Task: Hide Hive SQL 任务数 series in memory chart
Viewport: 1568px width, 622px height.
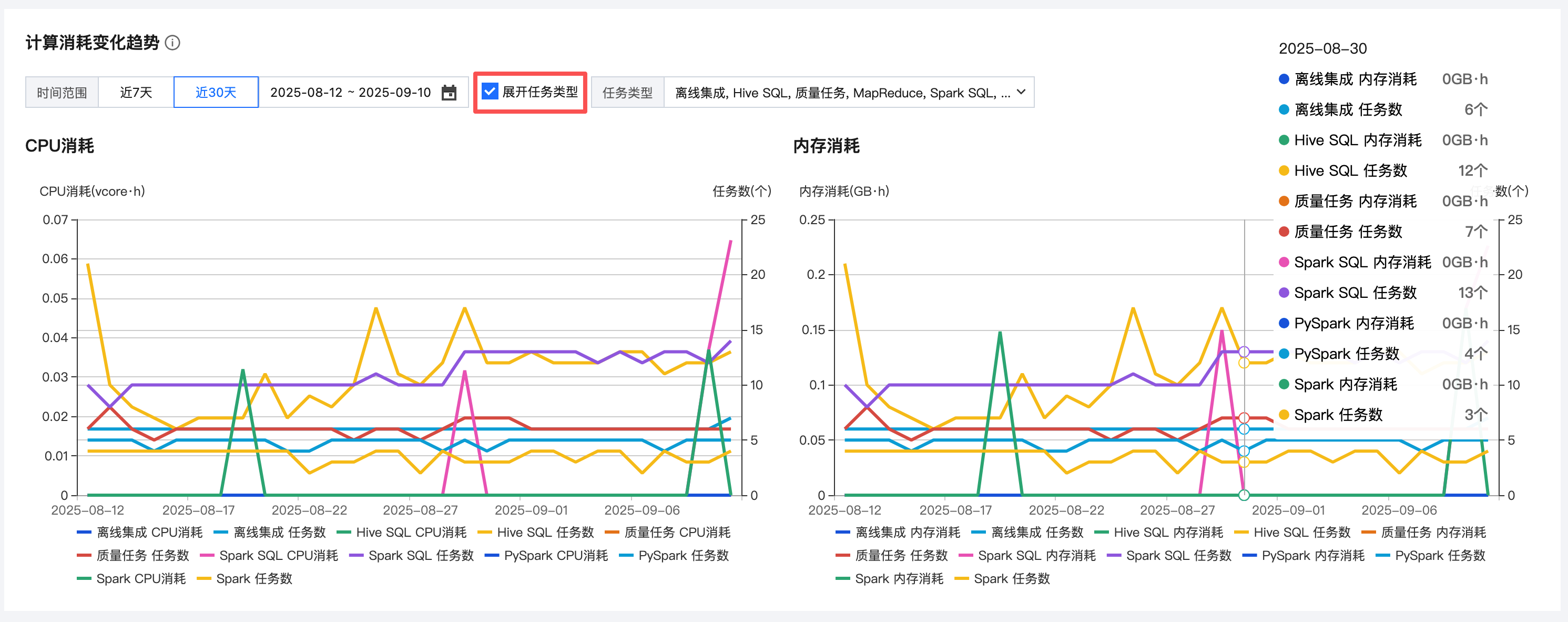Action: [1301, 533]
